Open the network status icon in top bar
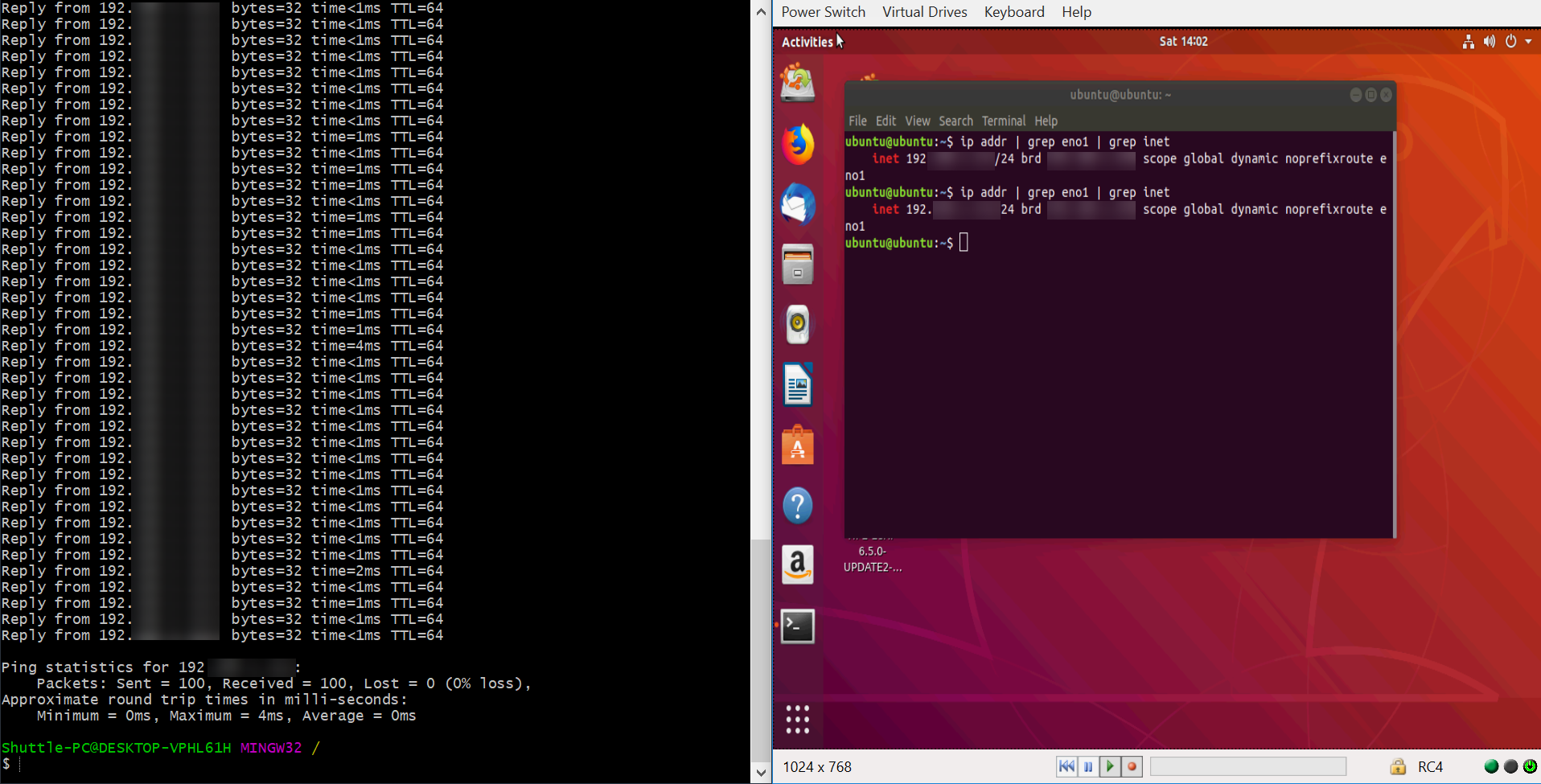This screenshot has width=1541, height=784. pos(1469,42)
